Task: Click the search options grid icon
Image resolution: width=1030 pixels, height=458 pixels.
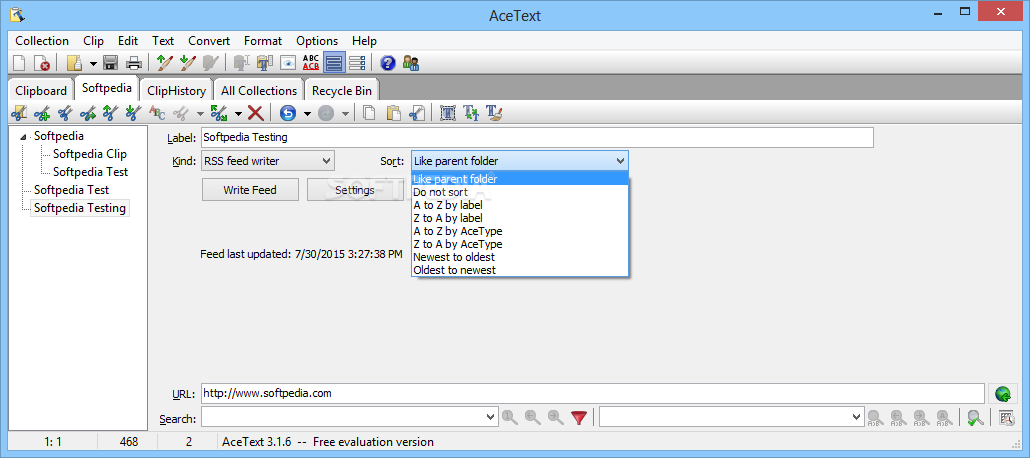Action: [1006, 417]
